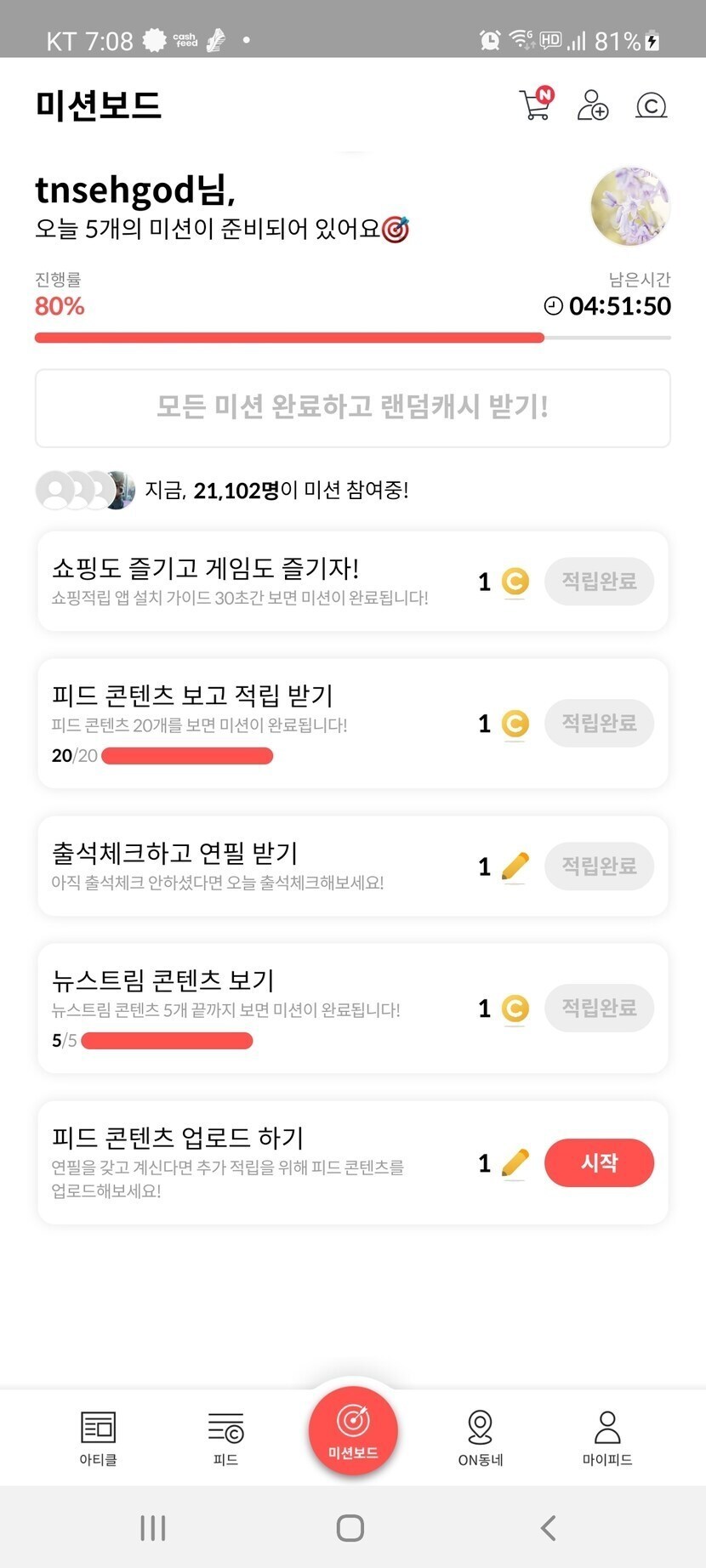Viewport: 706px width, 1568px height.
Task: Switch to the 아티클 tab
Action: [98, 1438]
